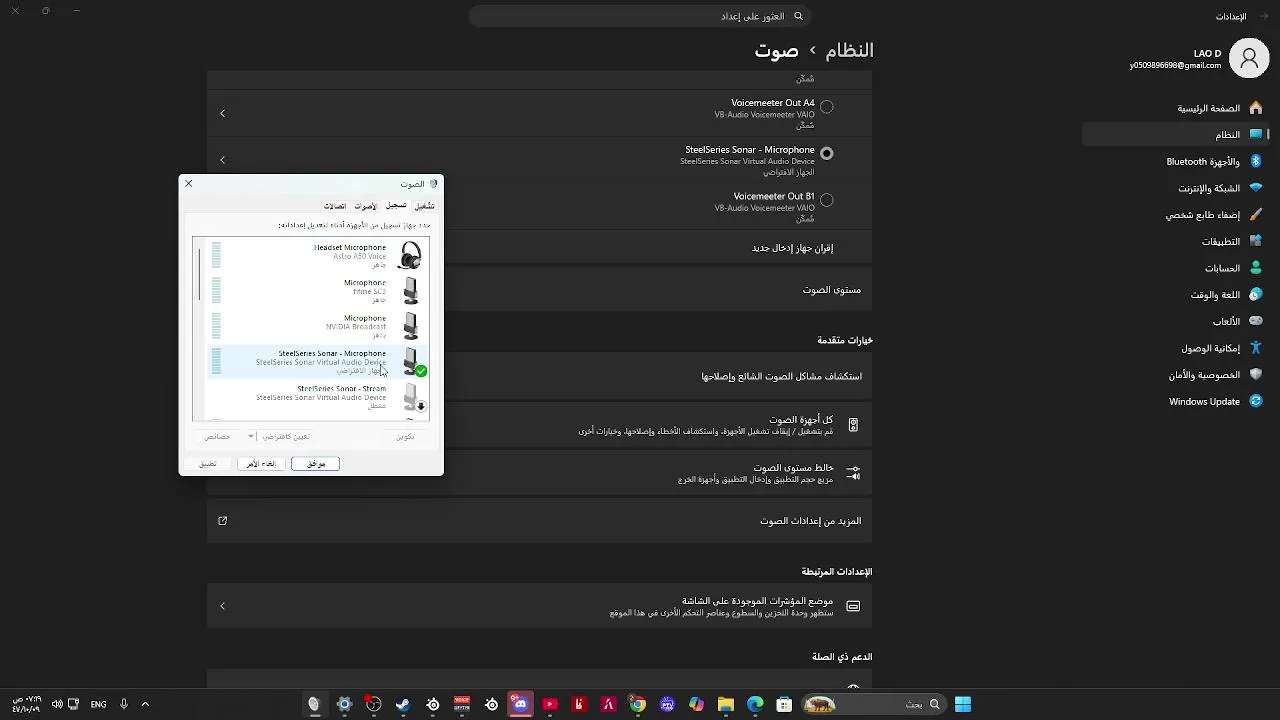The image size is (1280, 720).
Task: Click the Cancel button in Sound dialog
Action: coord(261,464)
